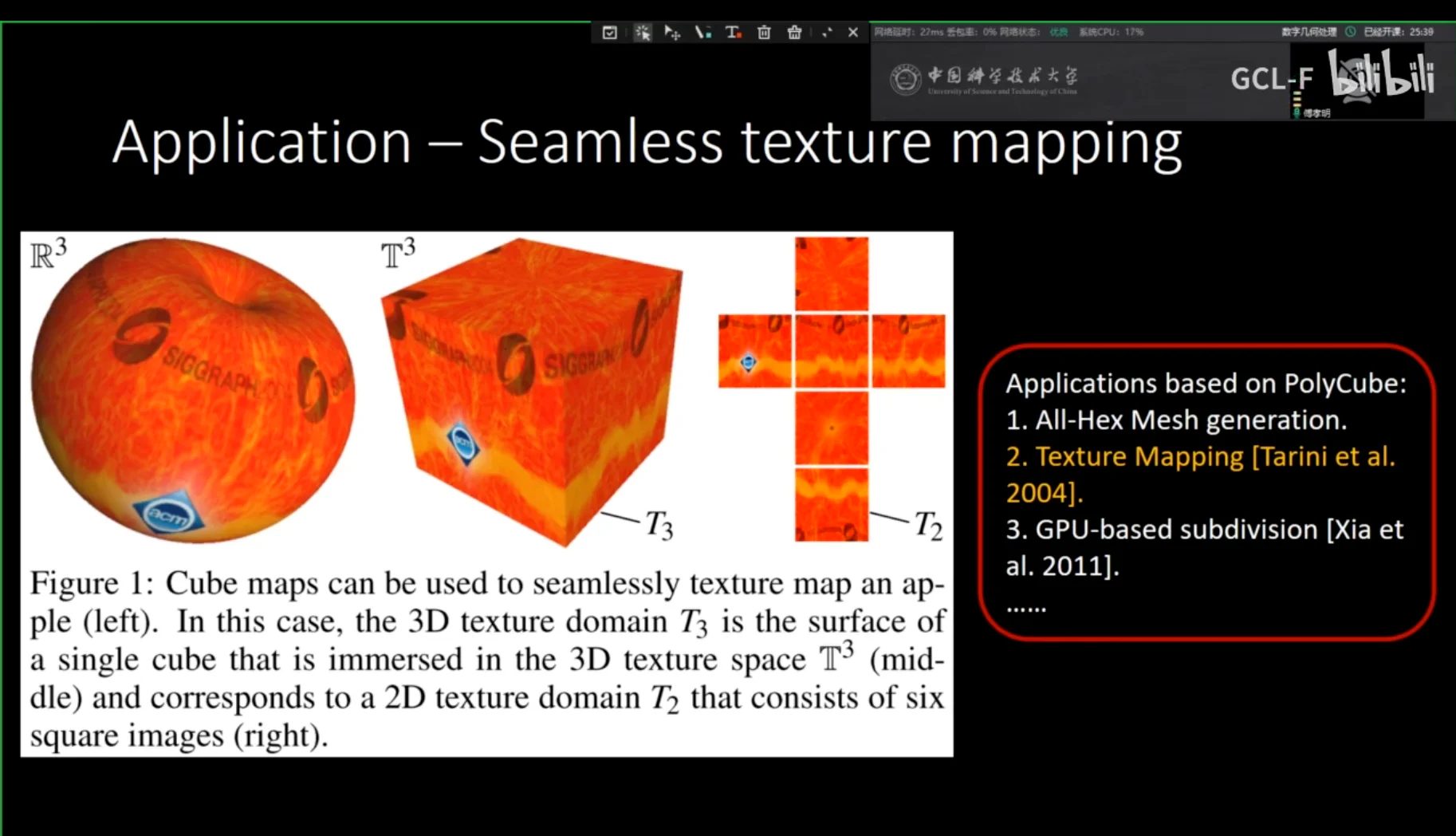Click the text 'Applications based on PolyCube:'
1456x836 pixels.
1206,384
